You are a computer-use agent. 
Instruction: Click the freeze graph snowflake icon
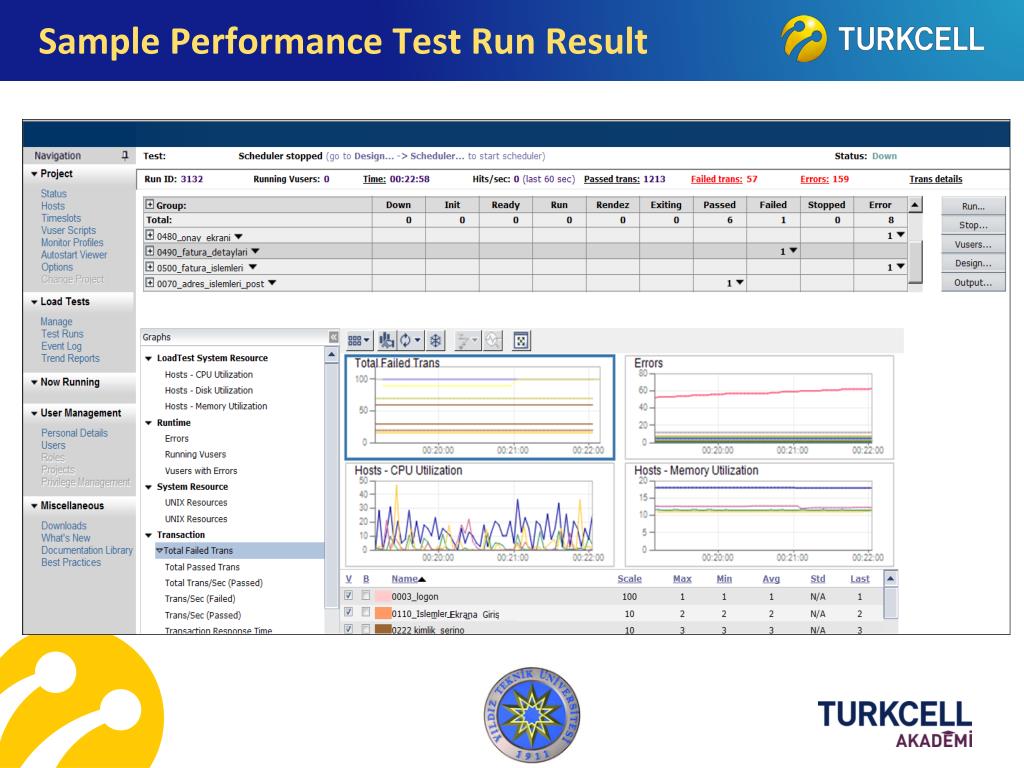click(436, 341)
